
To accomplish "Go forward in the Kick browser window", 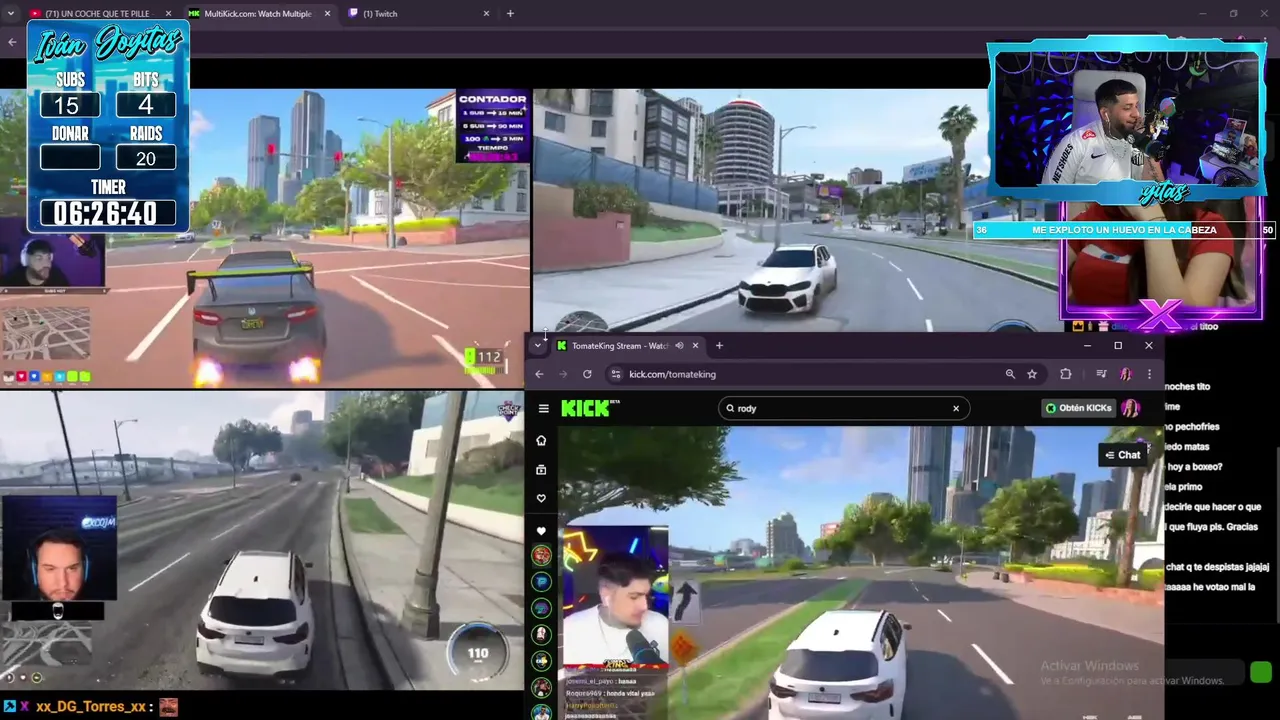I will coord(563,374).
